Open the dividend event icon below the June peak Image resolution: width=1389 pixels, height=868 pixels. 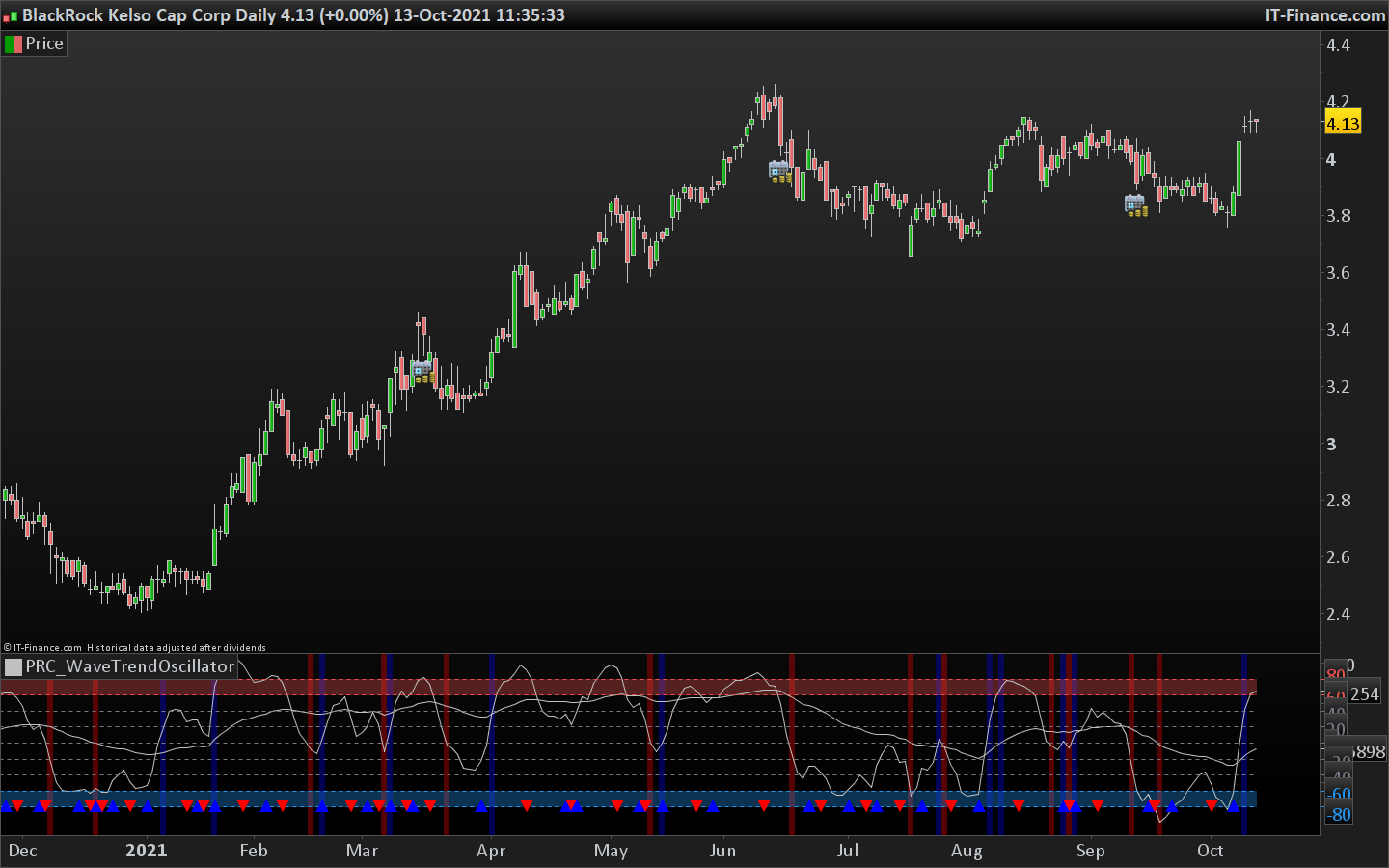click(780, 173)
